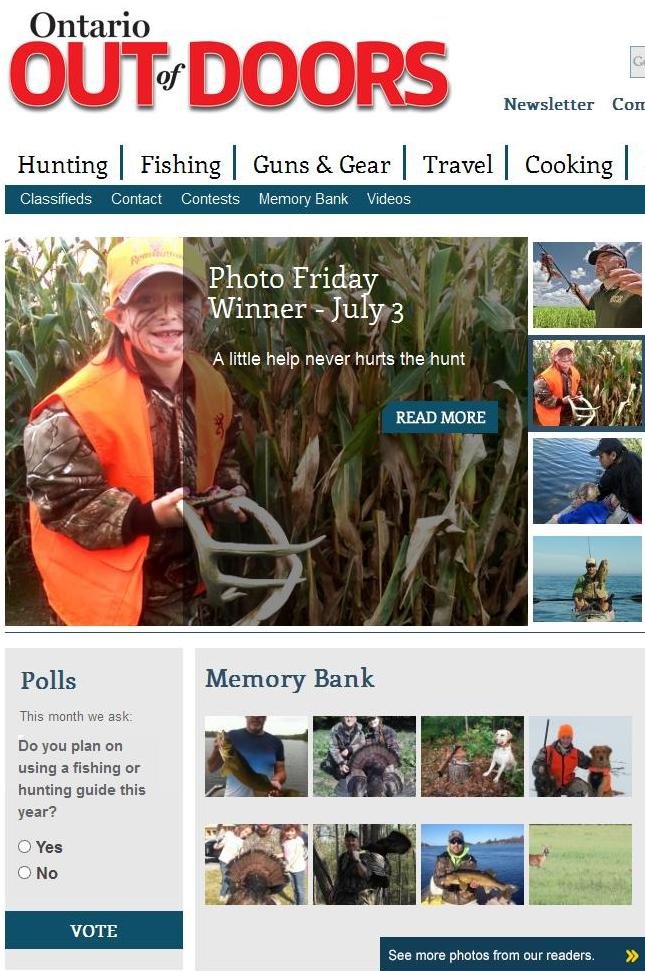645x971 pixels.
Task: Open the Travel section
Action: point(457,165)
